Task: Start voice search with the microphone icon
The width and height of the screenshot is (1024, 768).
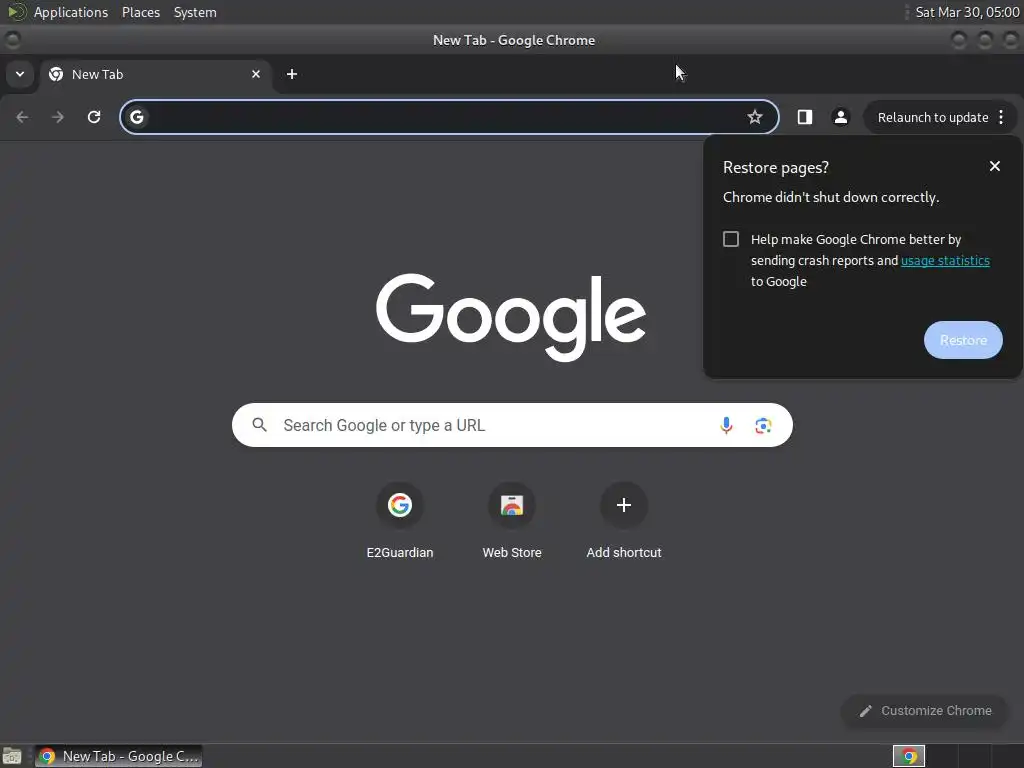Action: pyautogui.click(x=726, y=425)
